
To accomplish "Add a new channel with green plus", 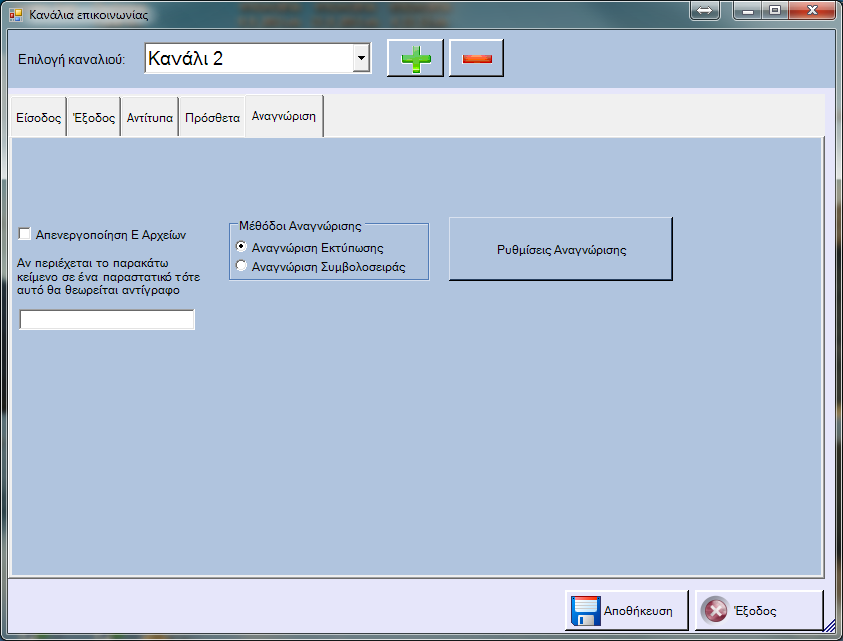I will (x=415, y=58).
